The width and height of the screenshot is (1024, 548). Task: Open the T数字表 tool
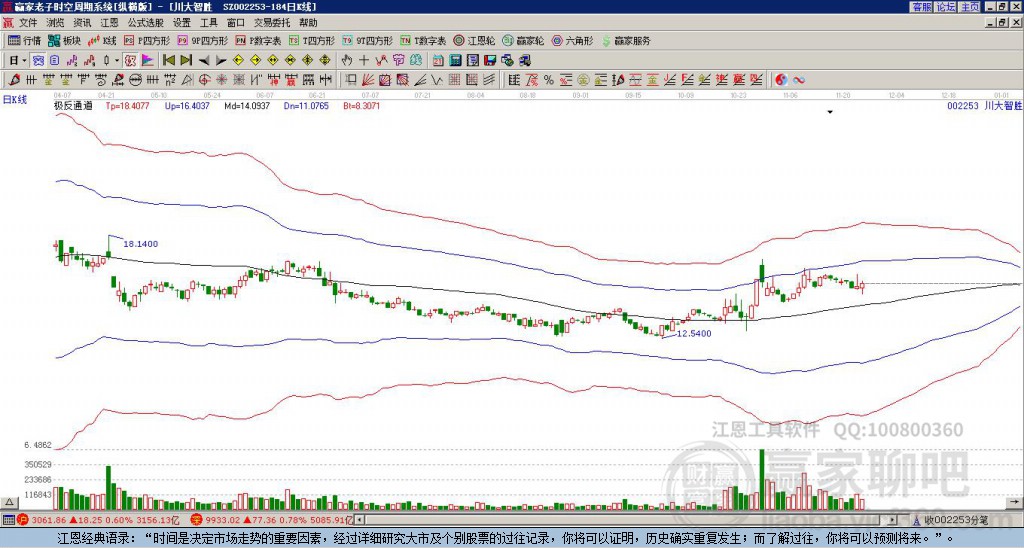[x=423, y=41]
